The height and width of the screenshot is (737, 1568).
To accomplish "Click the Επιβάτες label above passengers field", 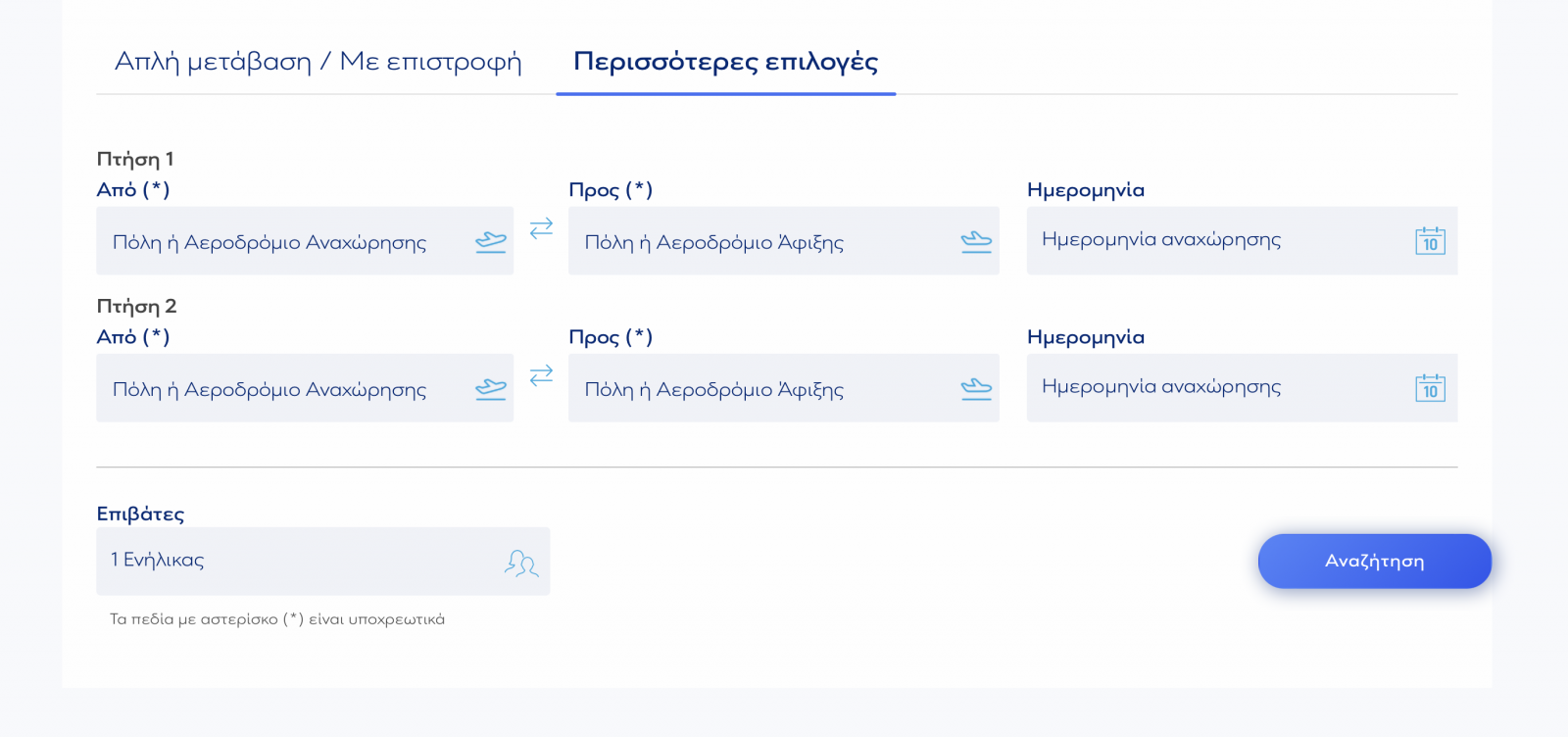I will (140, 514).
